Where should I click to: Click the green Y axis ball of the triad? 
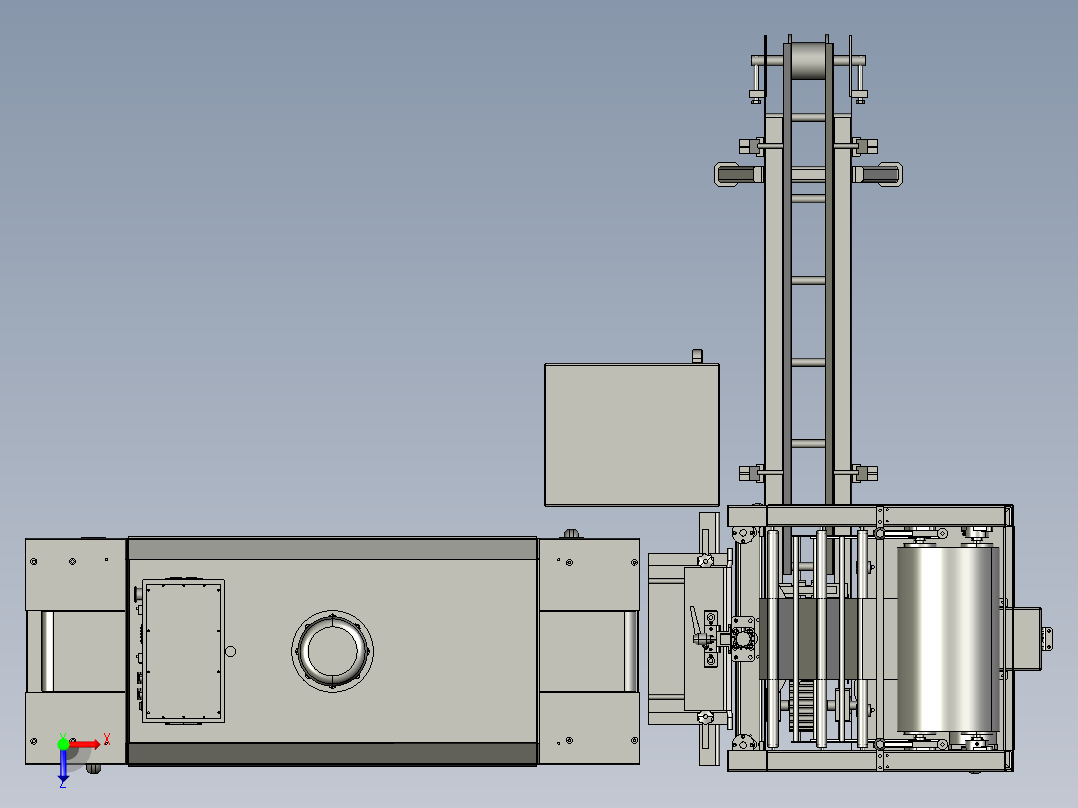(x=63, y=743)
